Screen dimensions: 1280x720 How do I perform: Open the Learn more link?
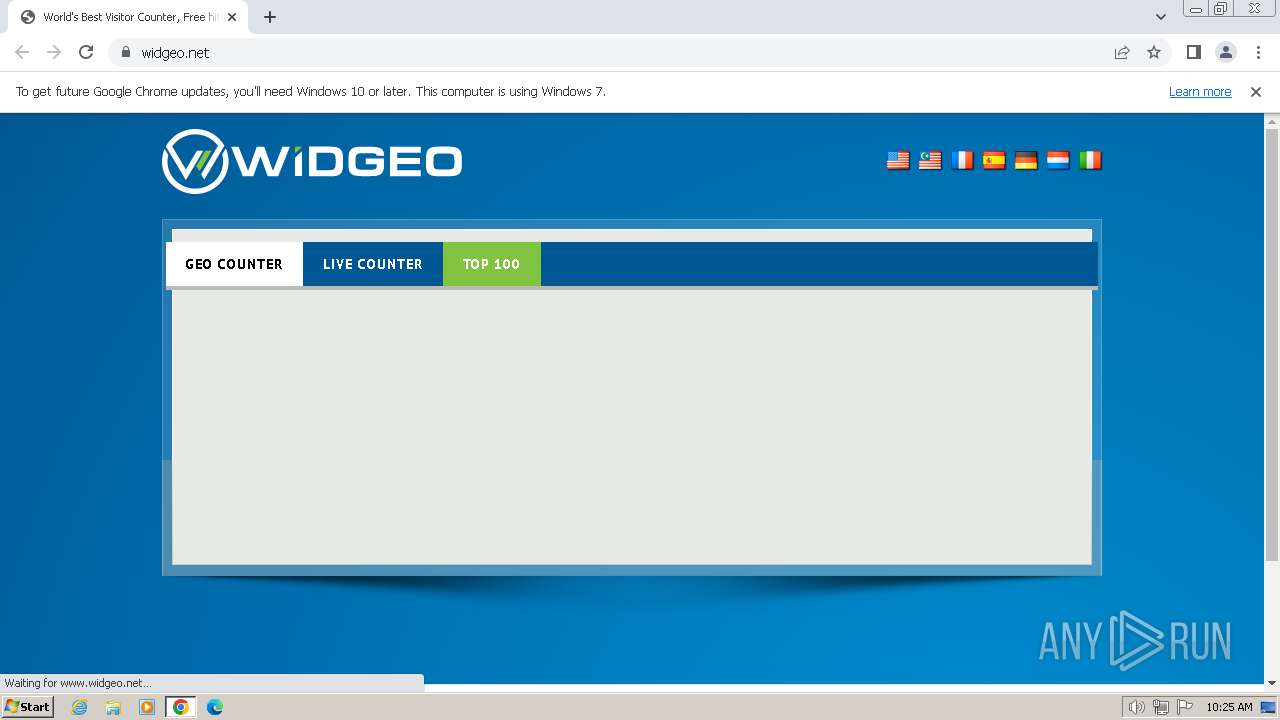pyautogui.click(x=1200, y=91)
